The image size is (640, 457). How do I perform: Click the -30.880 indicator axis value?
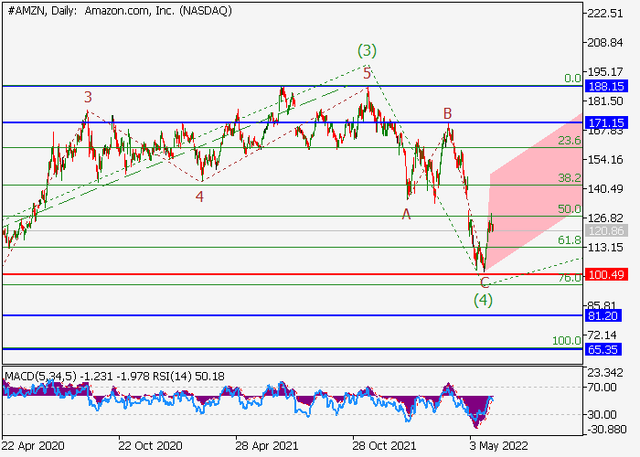[x=606, y=429]
